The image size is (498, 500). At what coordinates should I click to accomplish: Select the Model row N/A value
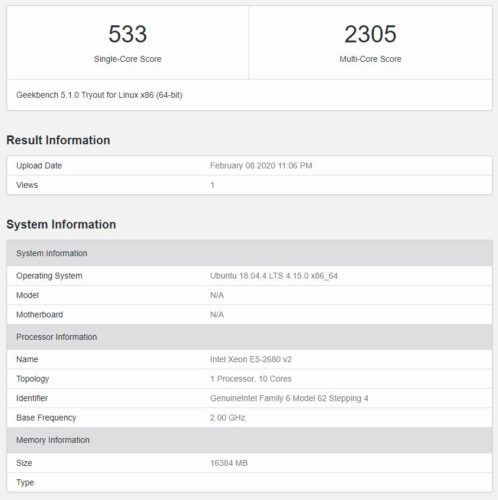(217, 295)
